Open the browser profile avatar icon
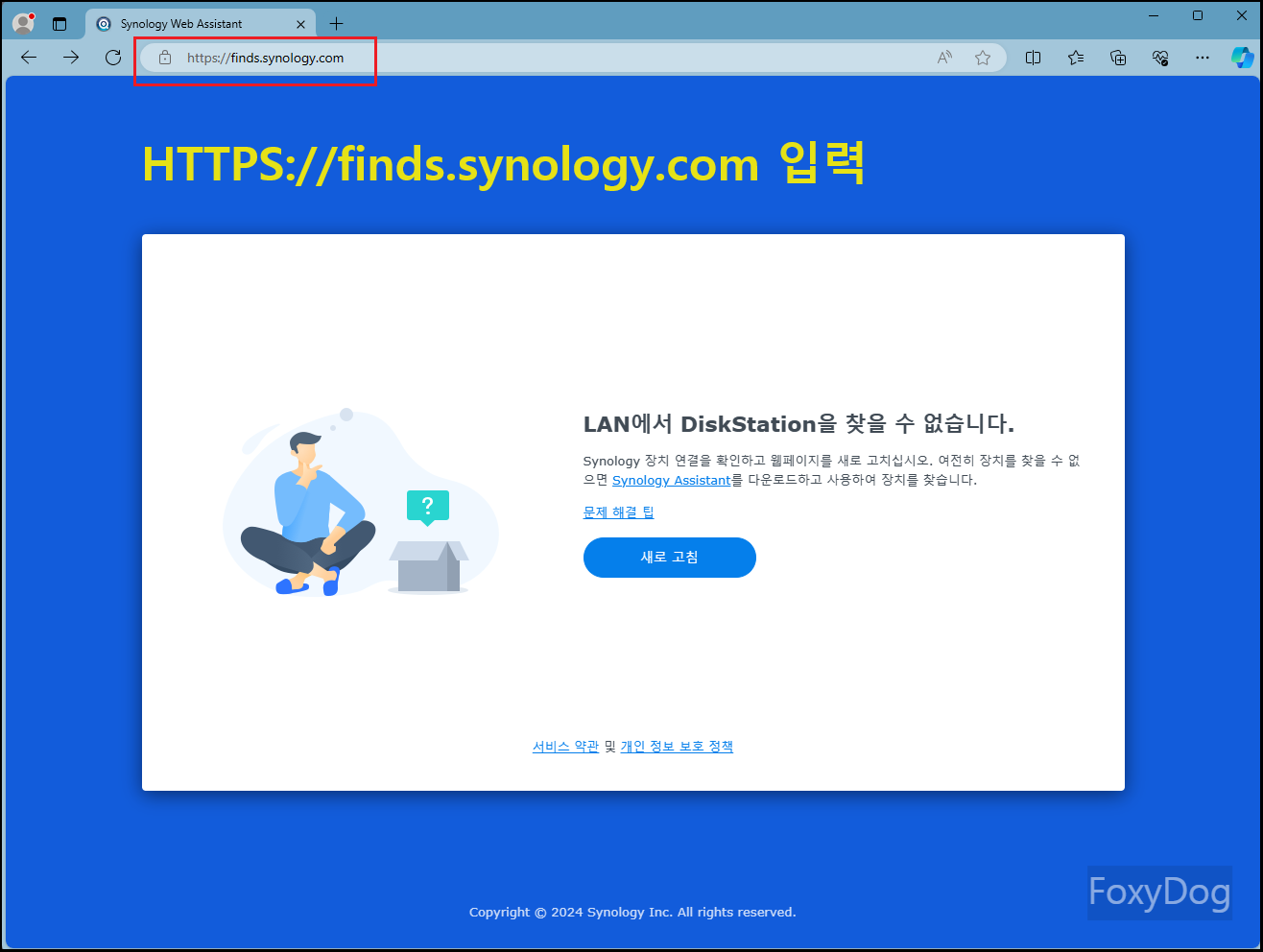1263x952 pixels. (x=24, y=22)
